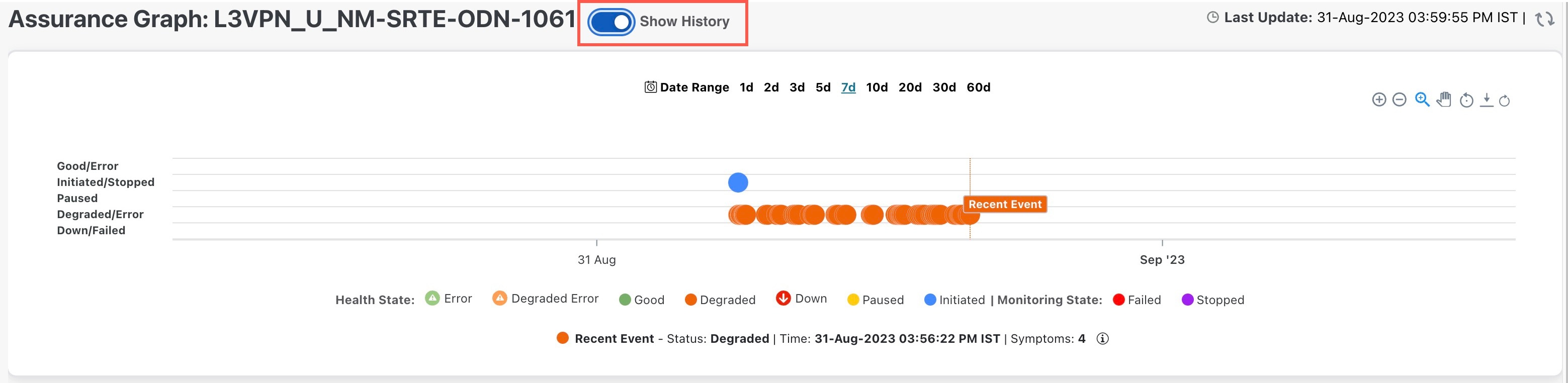Image resolution: width=1568 pixels, height=383 pixels.
Task: Toggle the Degraded legend series
Action: point(720,300)
